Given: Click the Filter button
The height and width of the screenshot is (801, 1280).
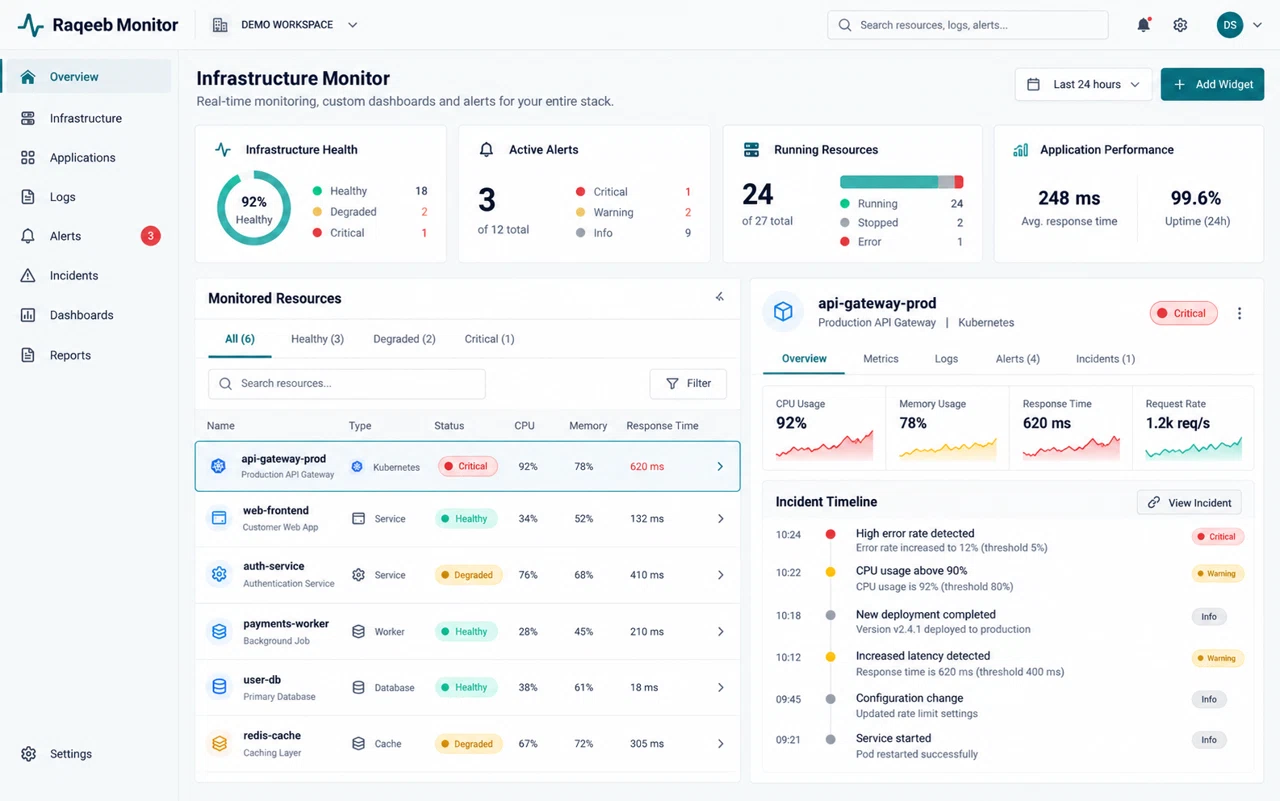Looking at the screenshot, I should tap(688, 384).
